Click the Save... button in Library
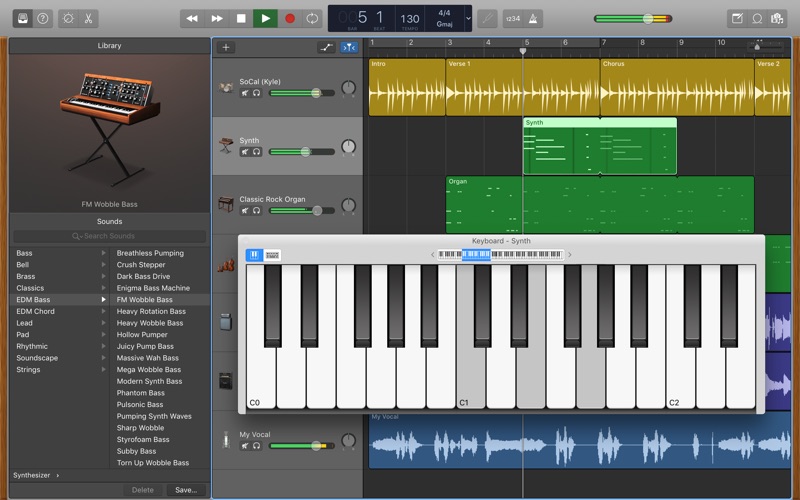 point(185,490)
